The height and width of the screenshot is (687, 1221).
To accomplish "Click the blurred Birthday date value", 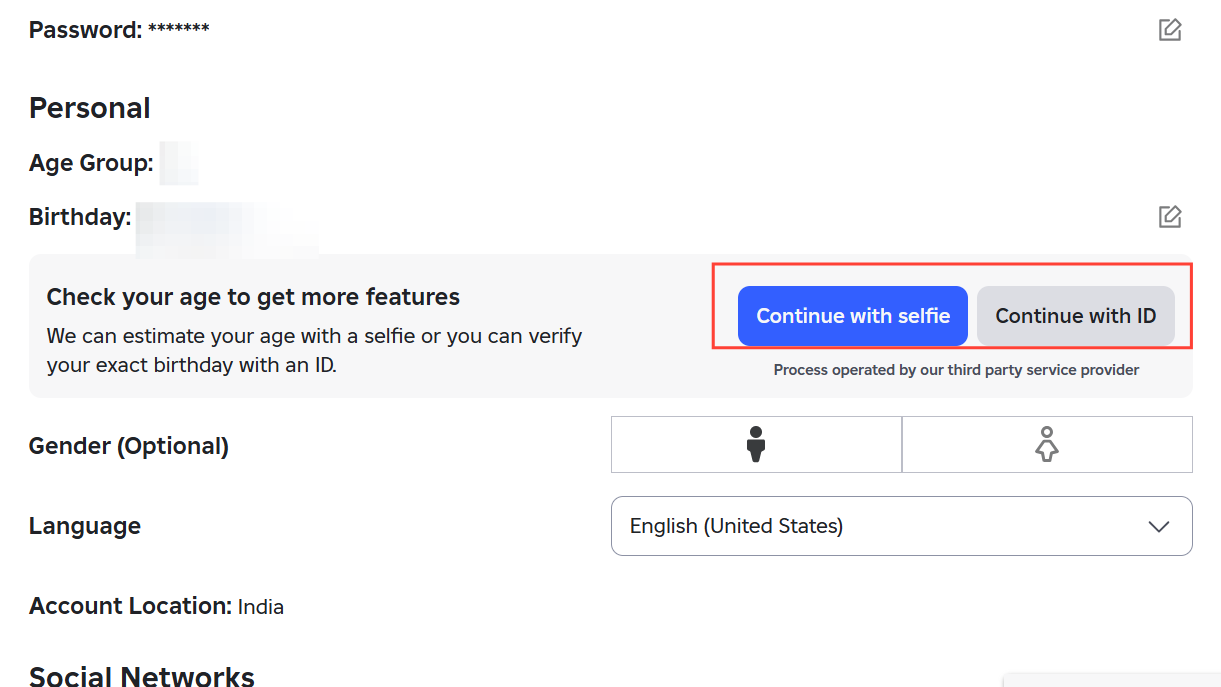I will click(x=226, y=218).
